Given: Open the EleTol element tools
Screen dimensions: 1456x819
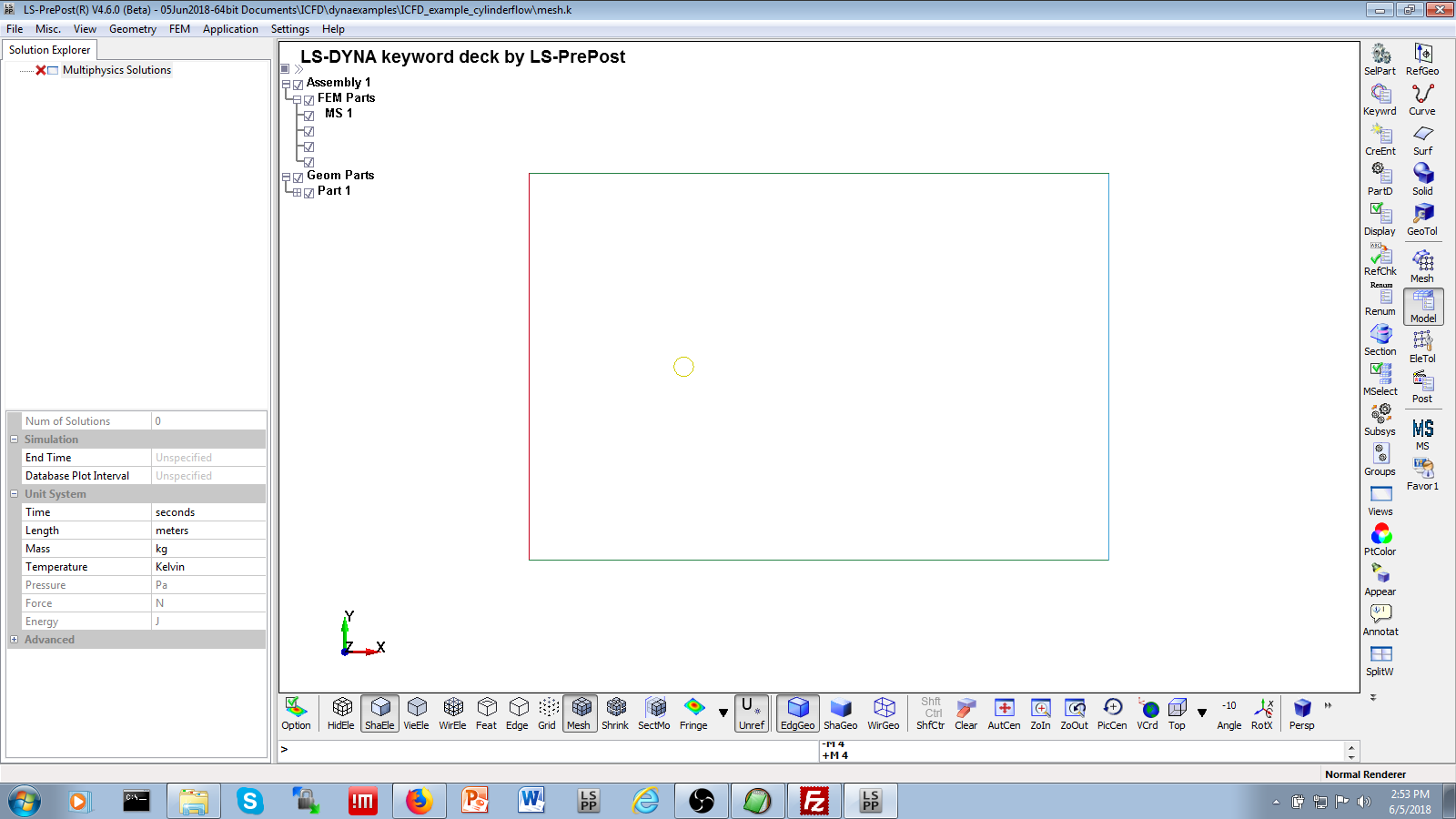Looking at the screenshot, I should pyautogui.click(x=1422, y=347).
